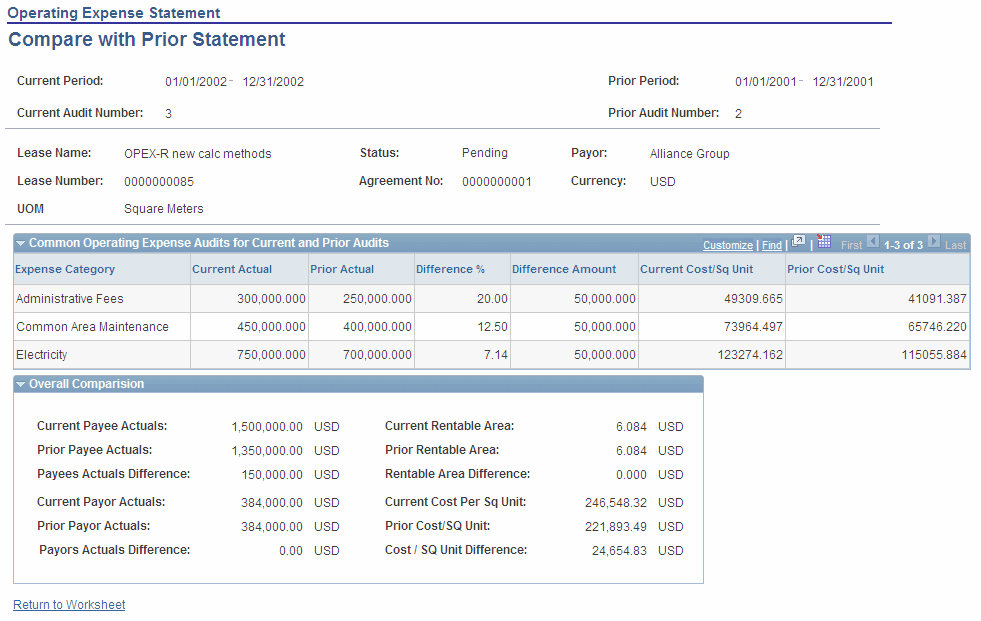Collapse the Common Operating Expense Audits section

22,242
